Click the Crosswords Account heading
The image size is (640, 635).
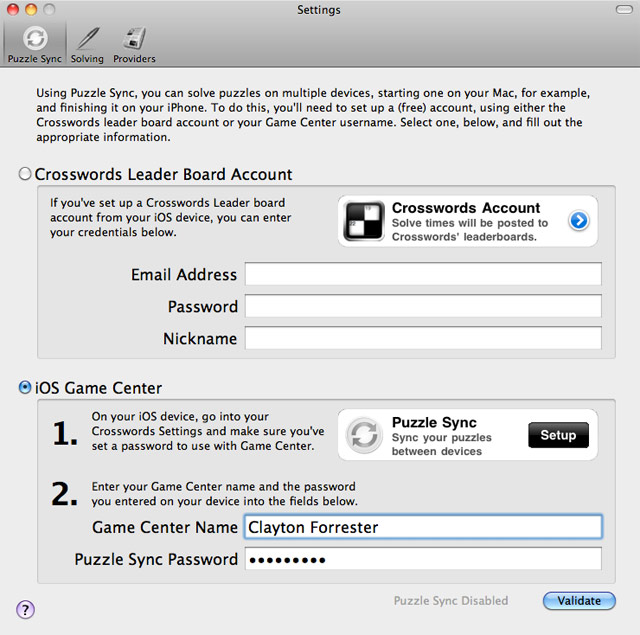466,208
